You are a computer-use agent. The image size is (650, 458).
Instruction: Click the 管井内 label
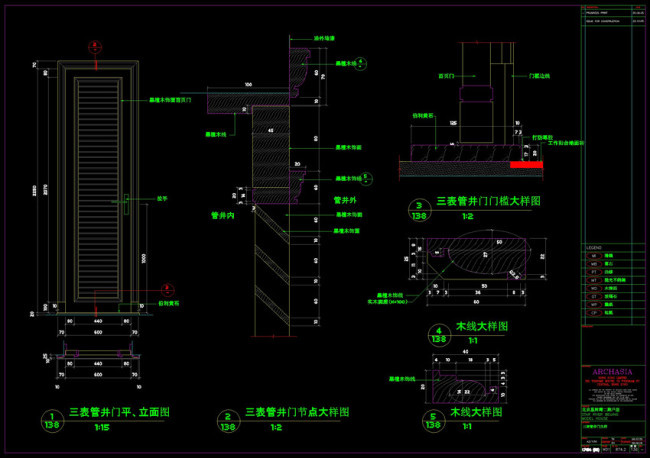click(222, 214)
